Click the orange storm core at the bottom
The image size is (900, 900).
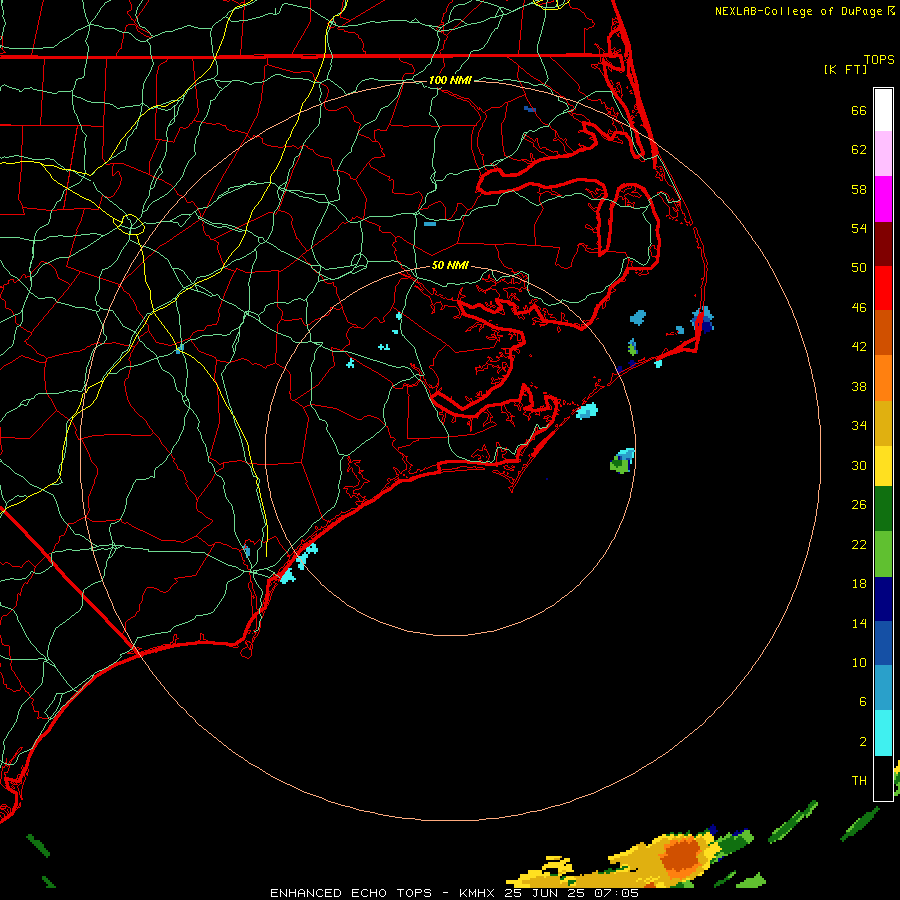coord(681,854)
